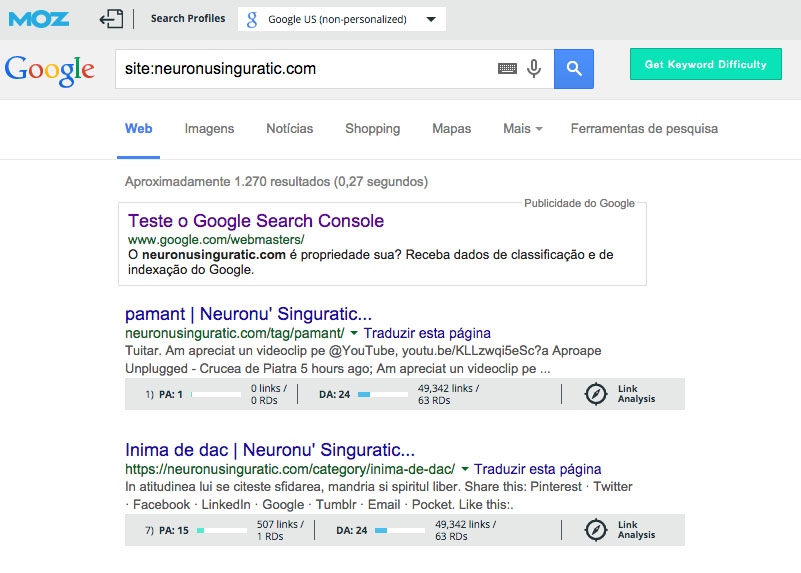Expand the Mais dropdown menu
801x573 pixels.
pos(523,129)
